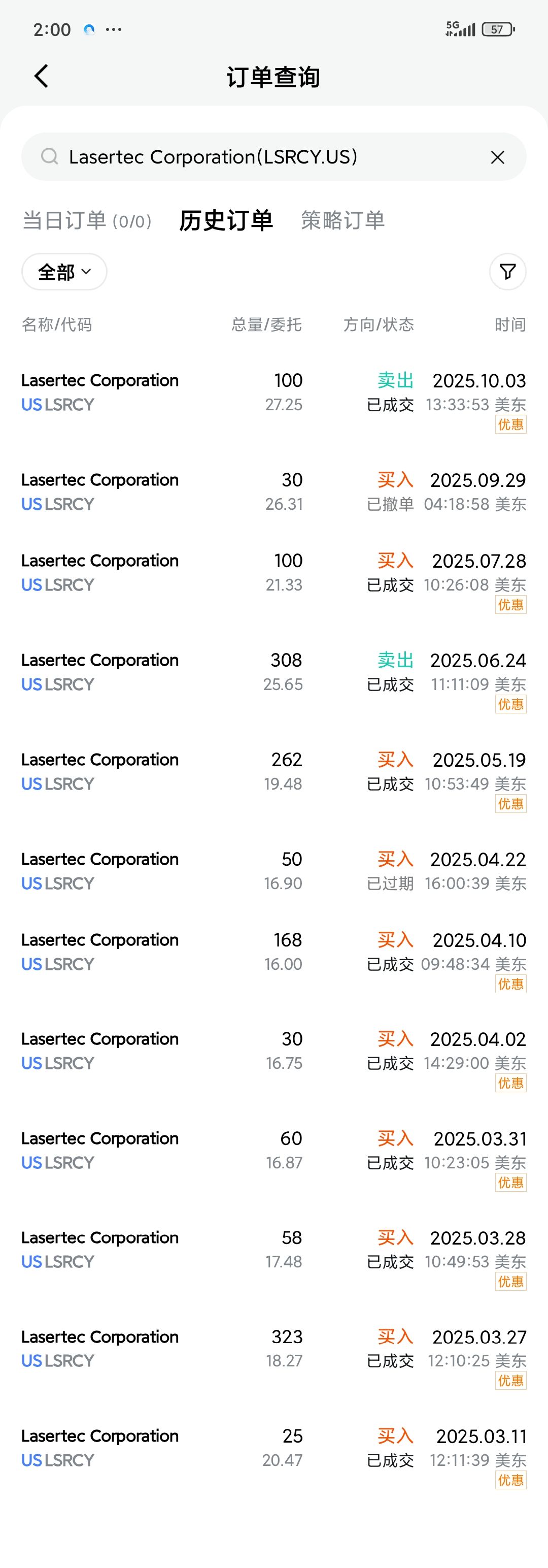Screen dimensions: 548x1568
Task: Select the 历史订单 tab
Action: (226, 220)
